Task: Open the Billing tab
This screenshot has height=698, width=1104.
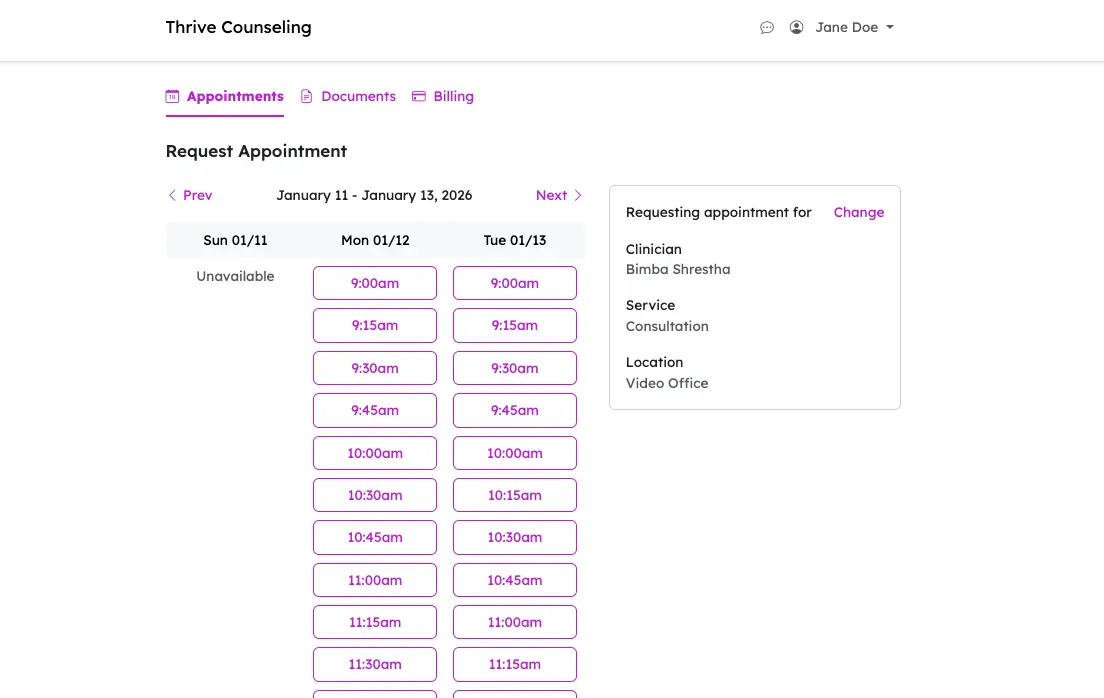Action: pyautogui.click(x=453, y=97)
